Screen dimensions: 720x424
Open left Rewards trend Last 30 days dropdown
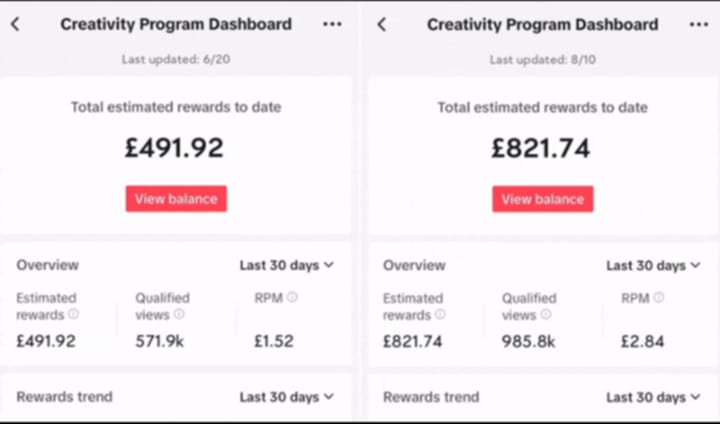(x=287, y=397)
